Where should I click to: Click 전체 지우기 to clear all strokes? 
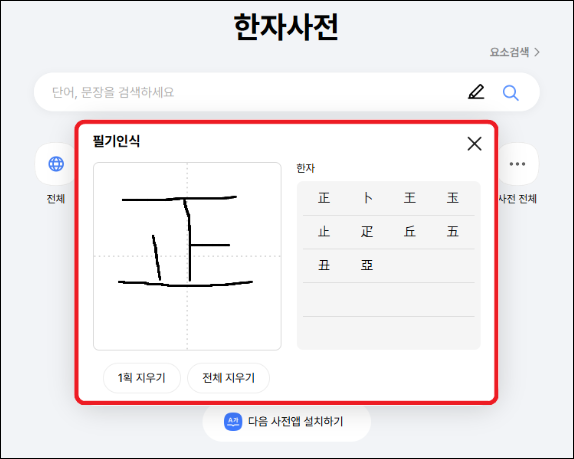[228, 378]
